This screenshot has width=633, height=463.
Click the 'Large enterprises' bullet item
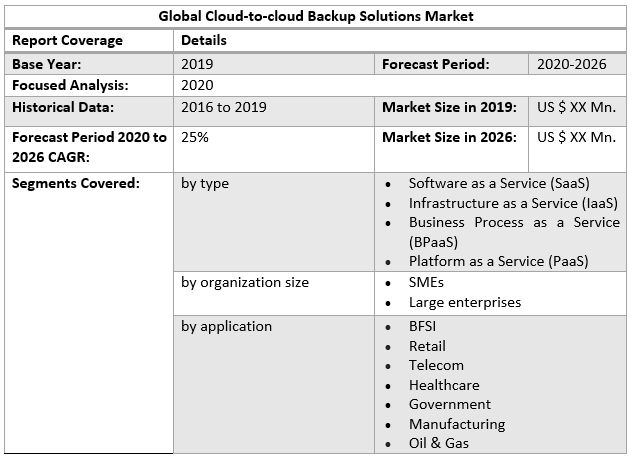464,302
